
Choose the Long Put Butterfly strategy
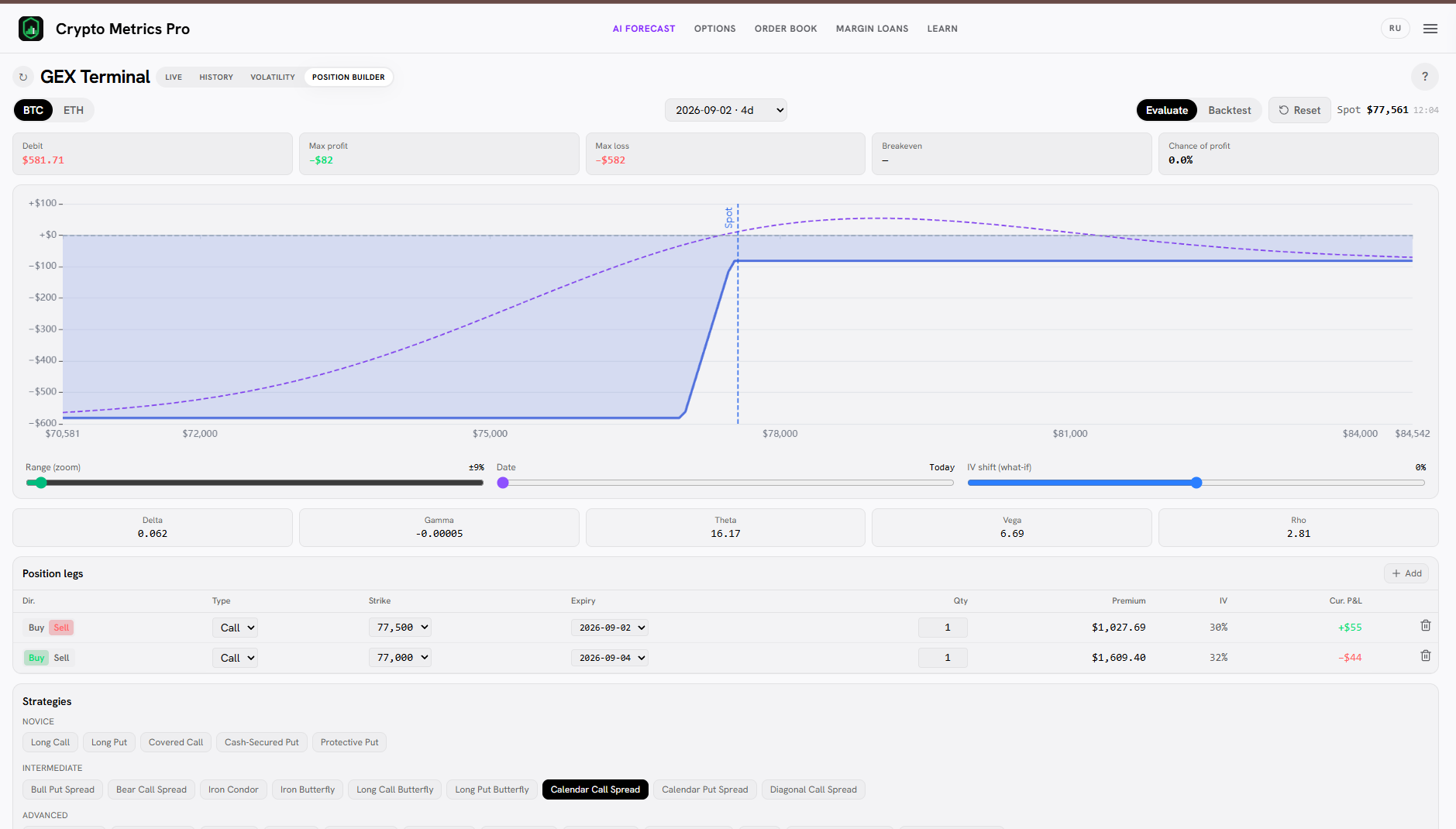click(492, 789)
